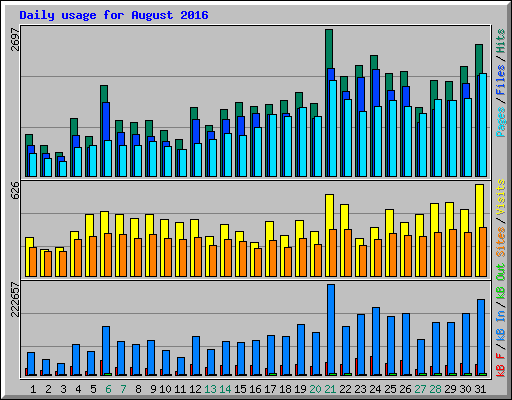The width and height of the screenshot is (512, 400).
Task: Click the kB Out legend label
Action: tap(501, 281)
